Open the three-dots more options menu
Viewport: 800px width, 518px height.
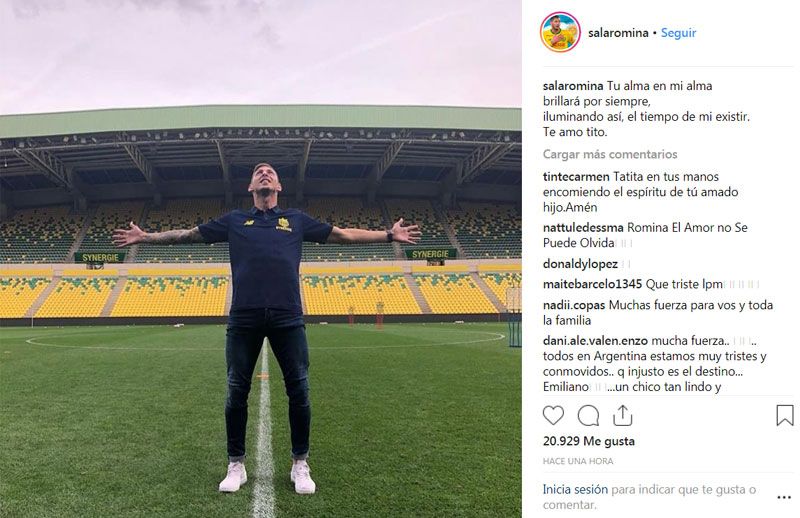pyautogui.click(x=784, y=498)
